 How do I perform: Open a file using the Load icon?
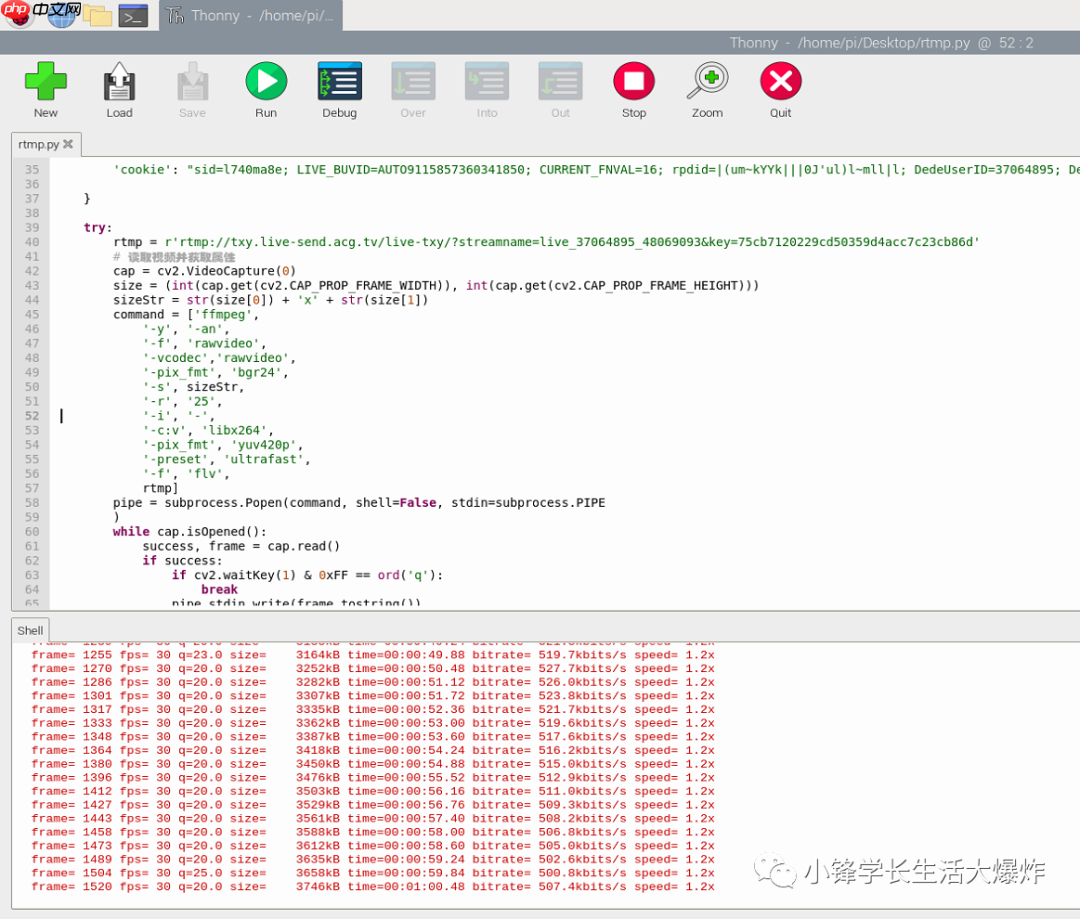(119, 81)
